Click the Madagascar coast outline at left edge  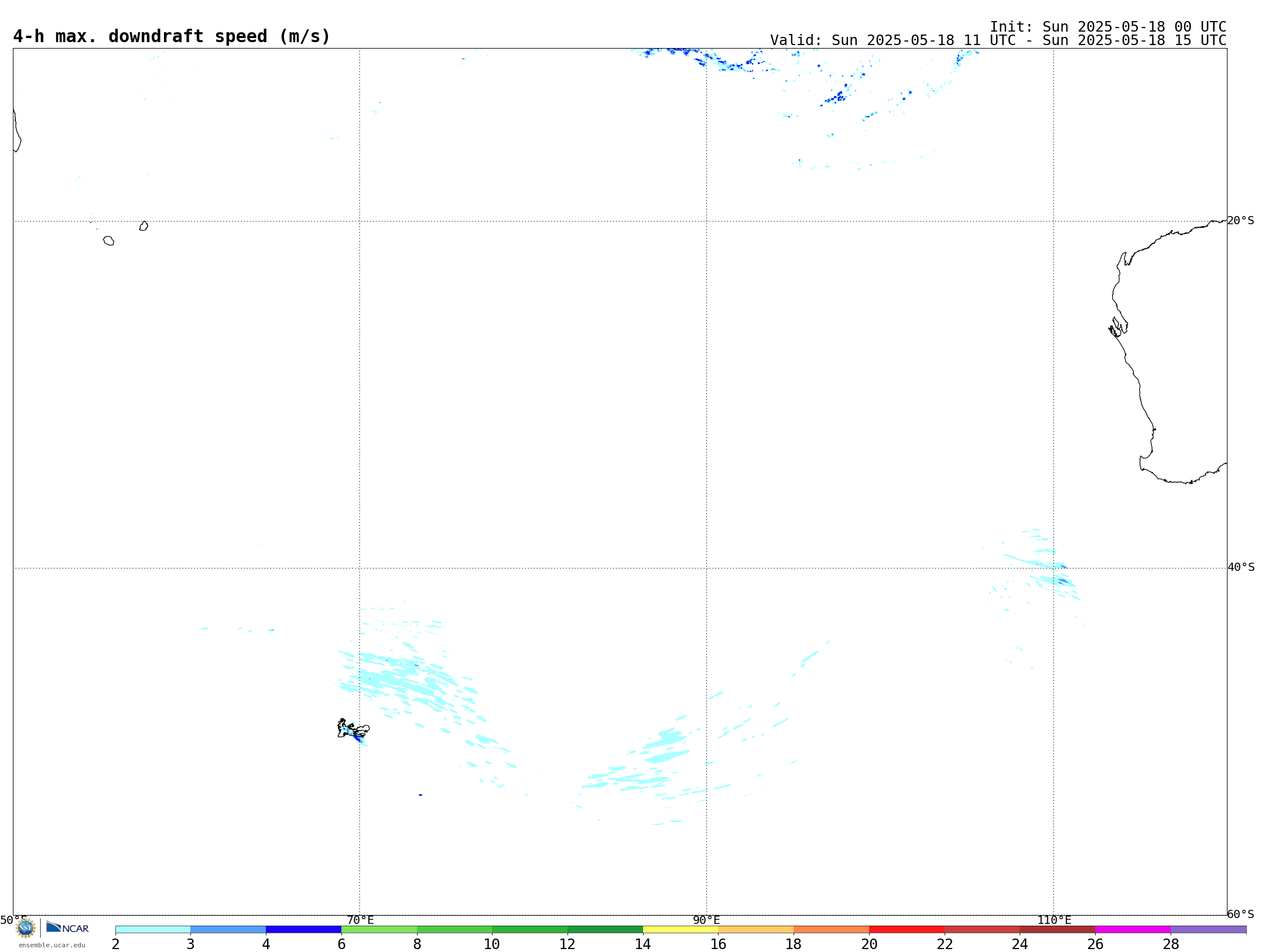coord(17,130)
